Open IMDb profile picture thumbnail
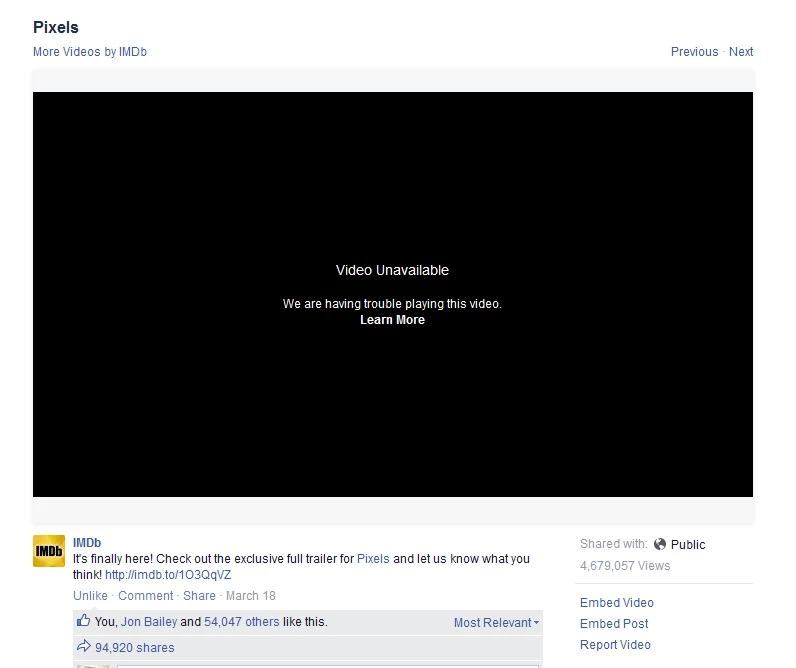 click(49, 551)
